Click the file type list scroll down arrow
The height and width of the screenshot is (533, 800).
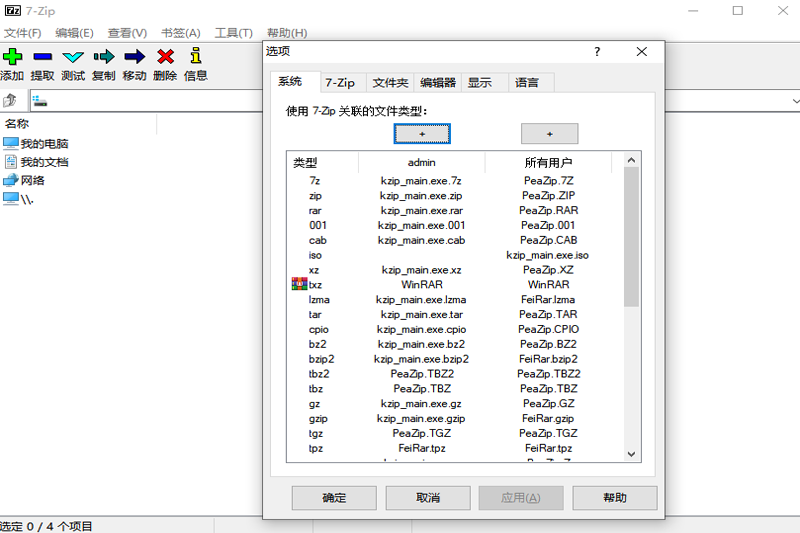pyautogui.click(x=631, y=454)
